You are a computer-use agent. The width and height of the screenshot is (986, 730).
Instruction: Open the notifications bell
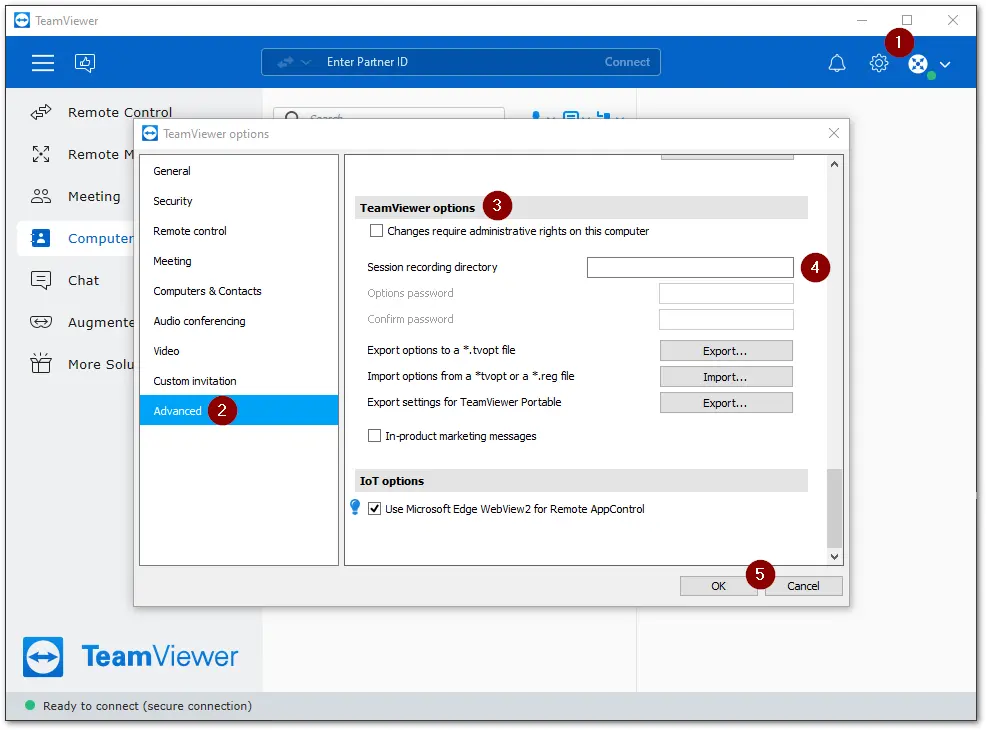coord(836,63)
